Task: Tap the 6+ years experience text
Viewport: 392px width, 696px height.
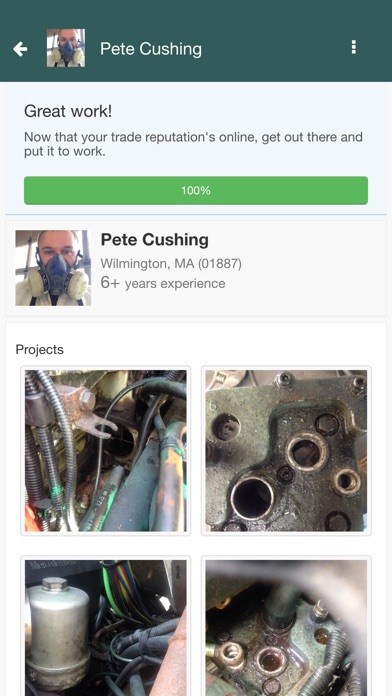Action: (163, 283)
